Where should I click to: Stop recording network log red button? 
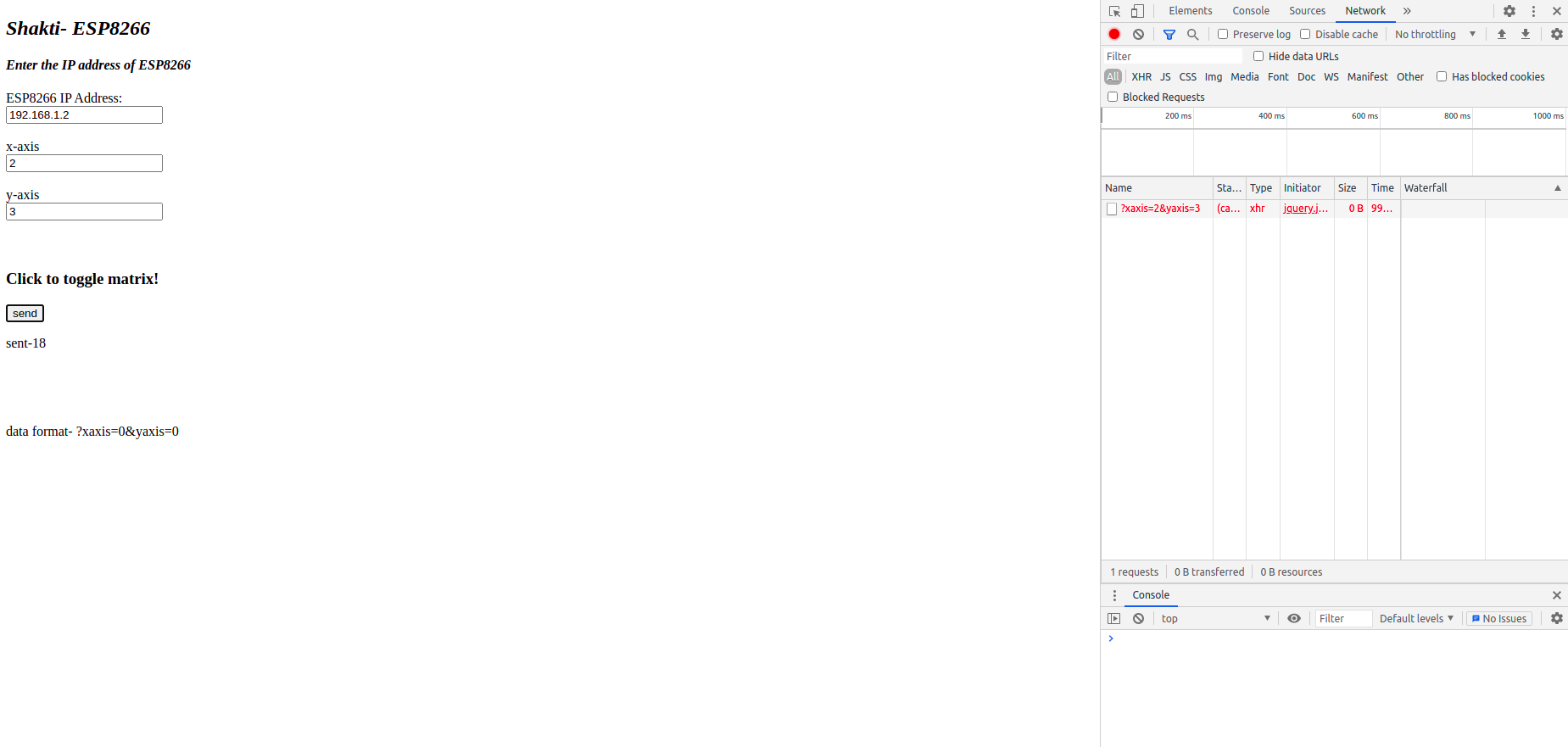[1114, 34]
